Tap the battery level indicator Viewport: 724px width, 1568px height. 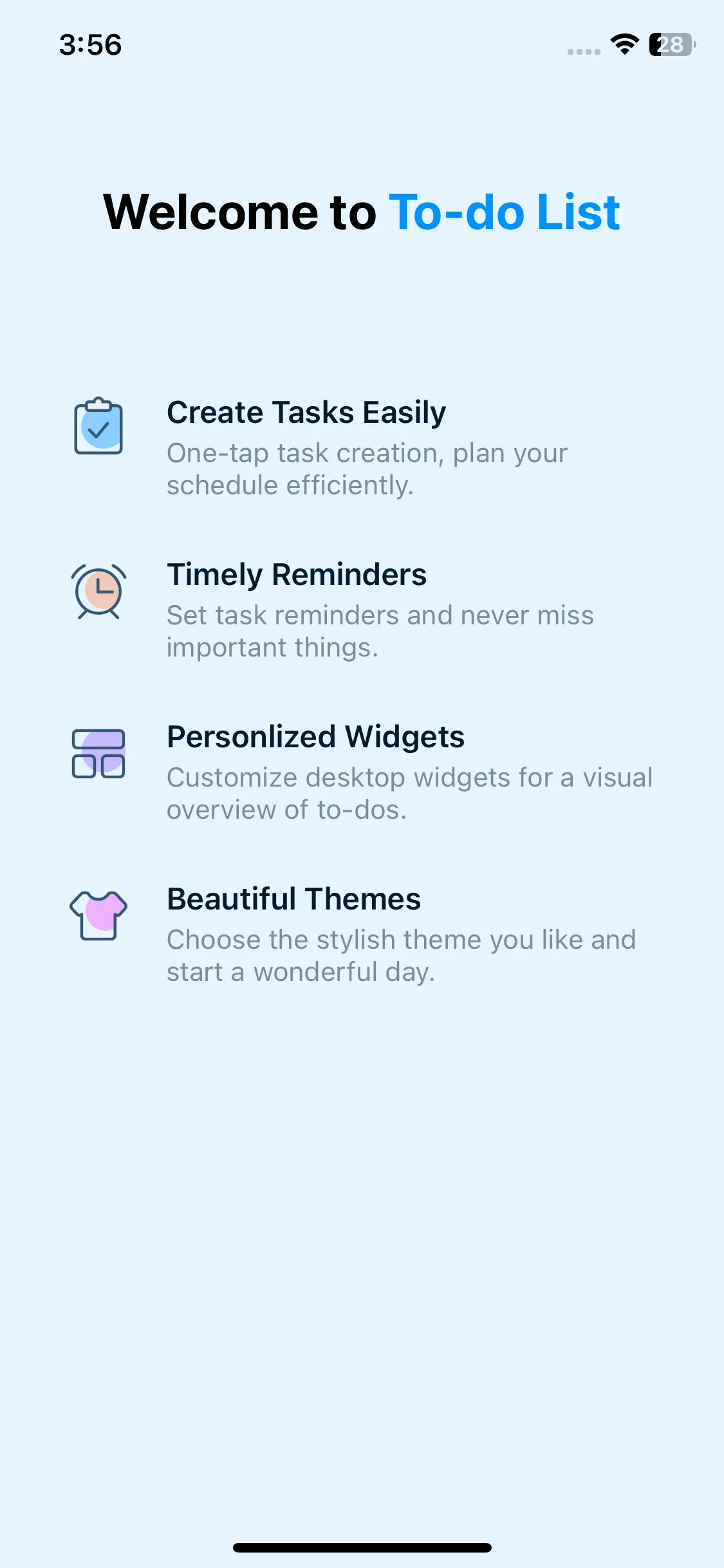672,44
